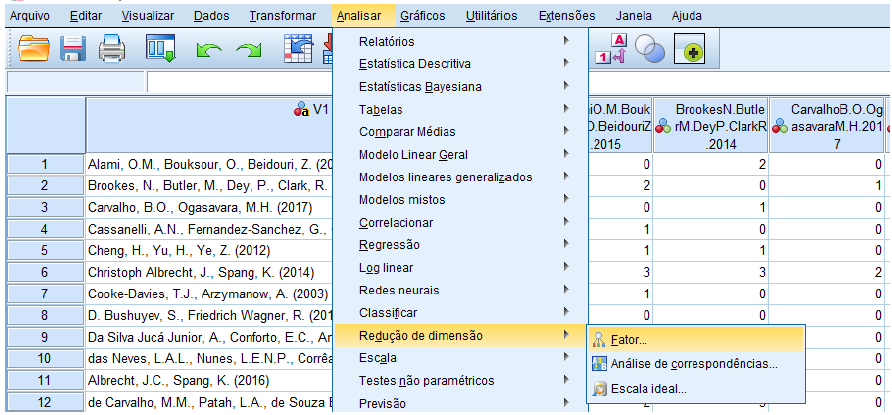Expand the Comparar Médias submenu

point(406,132)
